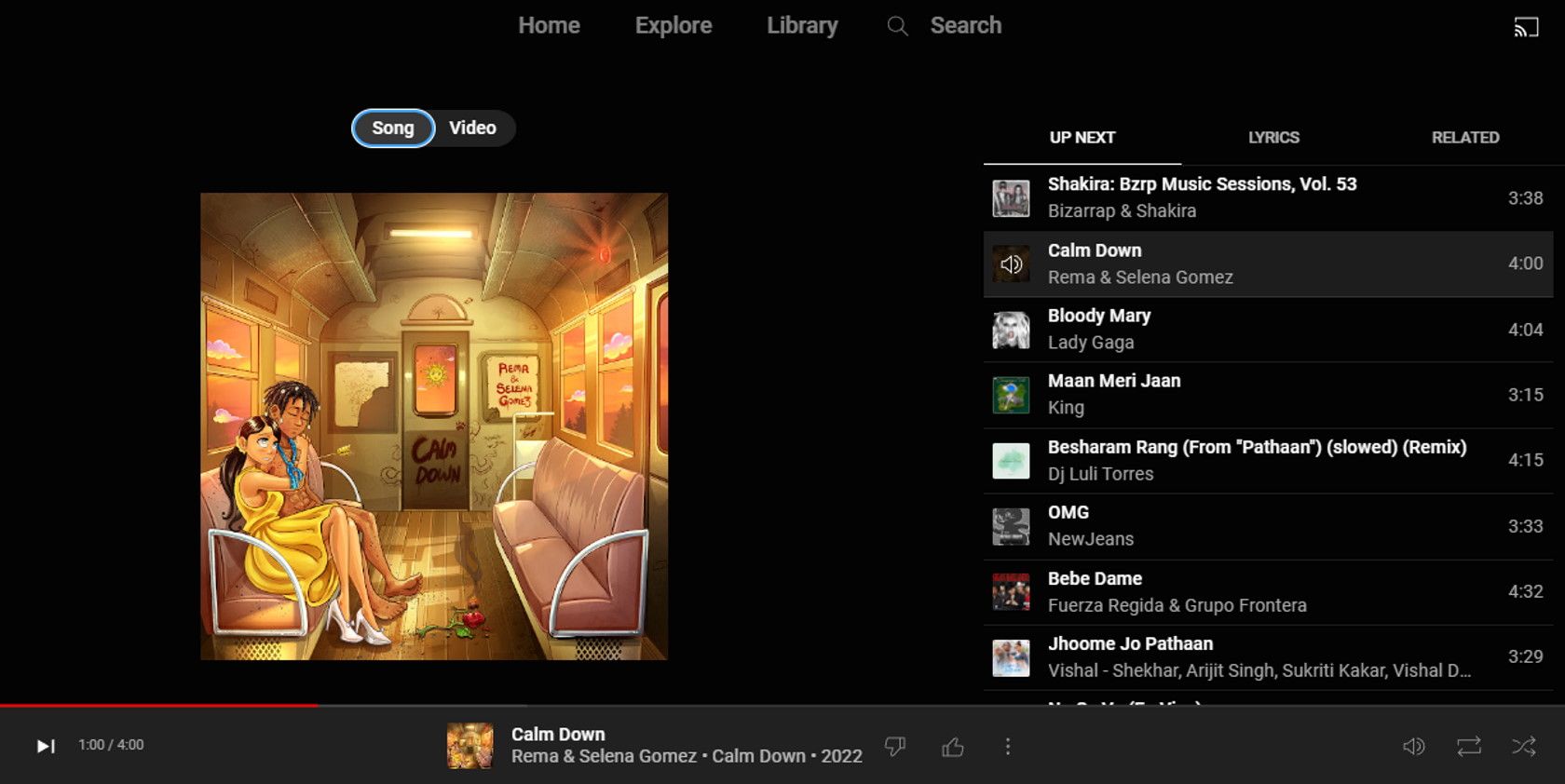Click Rema & Selena Gomez in queue row
Image resolution: width=1565 pixels, height=784 pixels.
[1140, 277]
